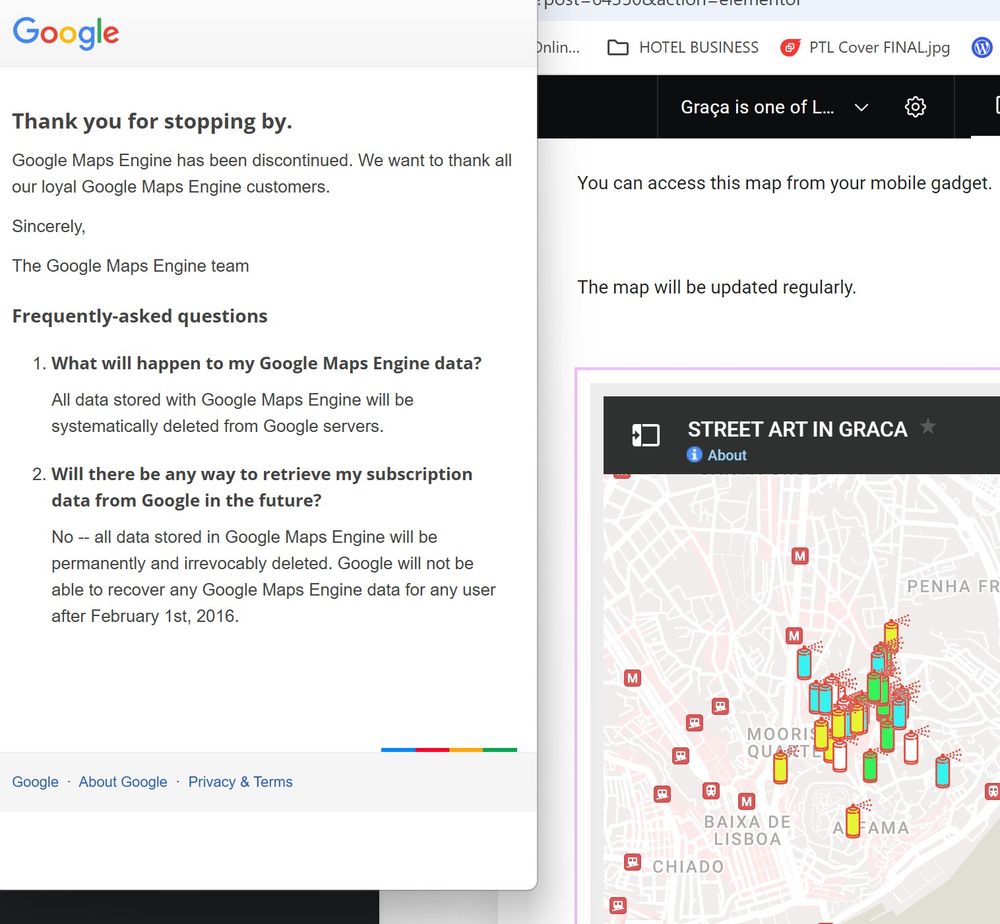The height and width of the screenshot is (924, 1000).
Task: Click the CHIADO map label
Action: [x=688, y=867]
